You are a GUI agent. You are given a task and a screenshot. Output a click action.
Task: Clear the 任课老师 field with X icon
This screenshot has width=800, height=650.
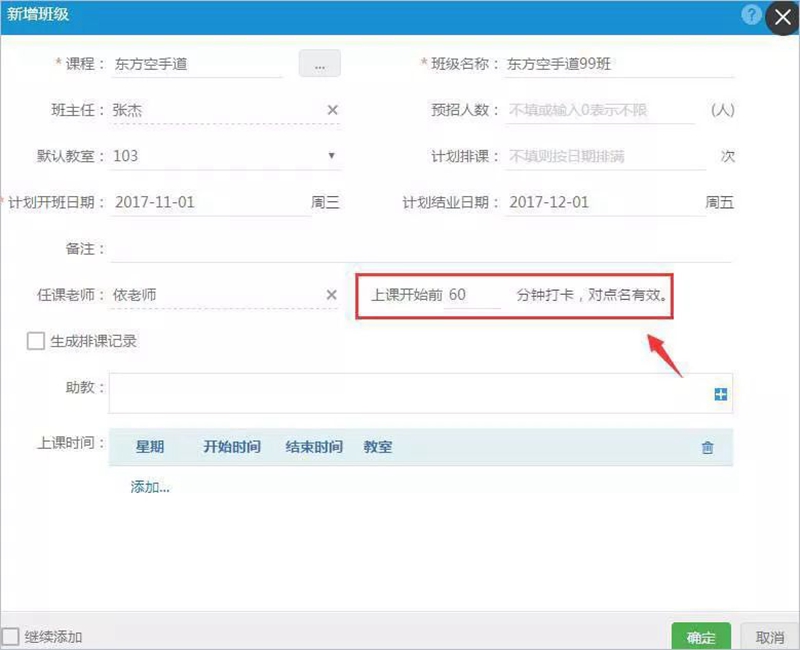pyautogui.click(x=332, y=295)
